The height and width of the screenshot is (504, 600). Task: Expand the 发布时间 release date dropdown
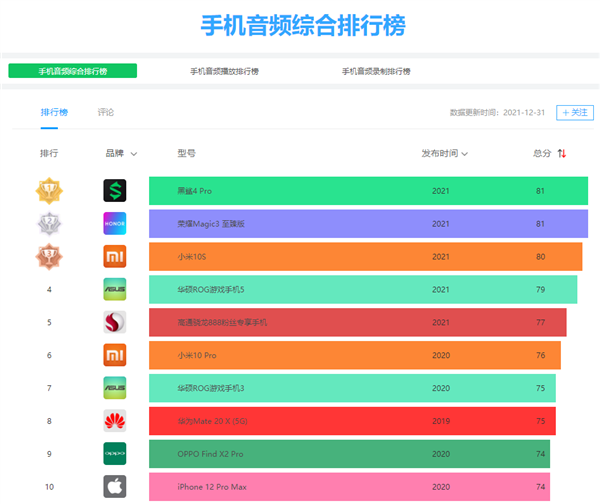pos(465,154)
